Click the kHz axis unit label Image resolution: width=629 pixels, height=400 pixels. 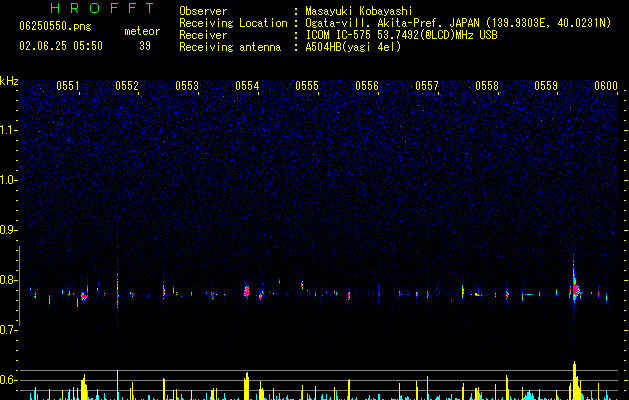click(9, 81)
